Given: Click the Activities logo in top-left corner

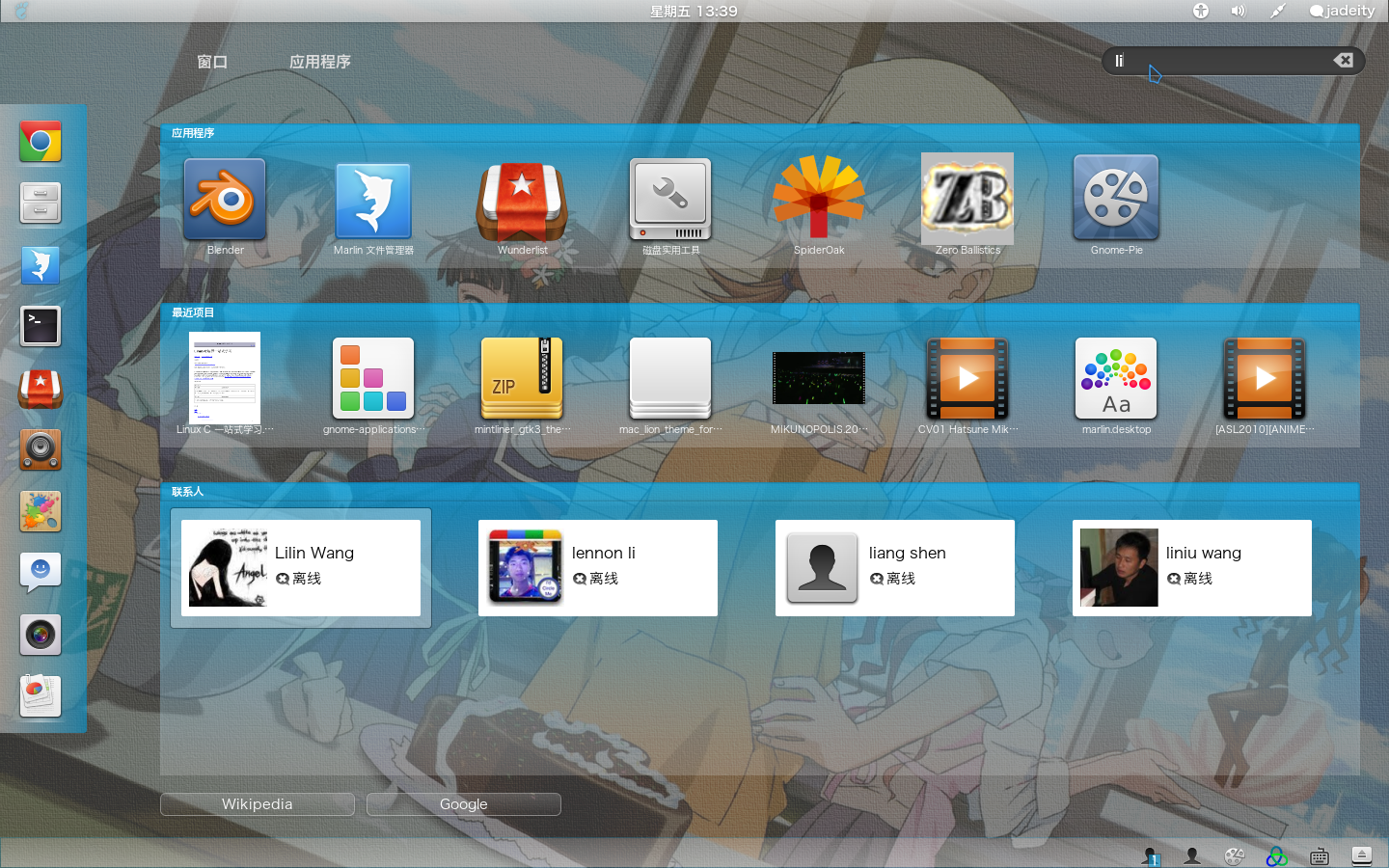Looking at the screenshot, I should click(x=21, y=11).
